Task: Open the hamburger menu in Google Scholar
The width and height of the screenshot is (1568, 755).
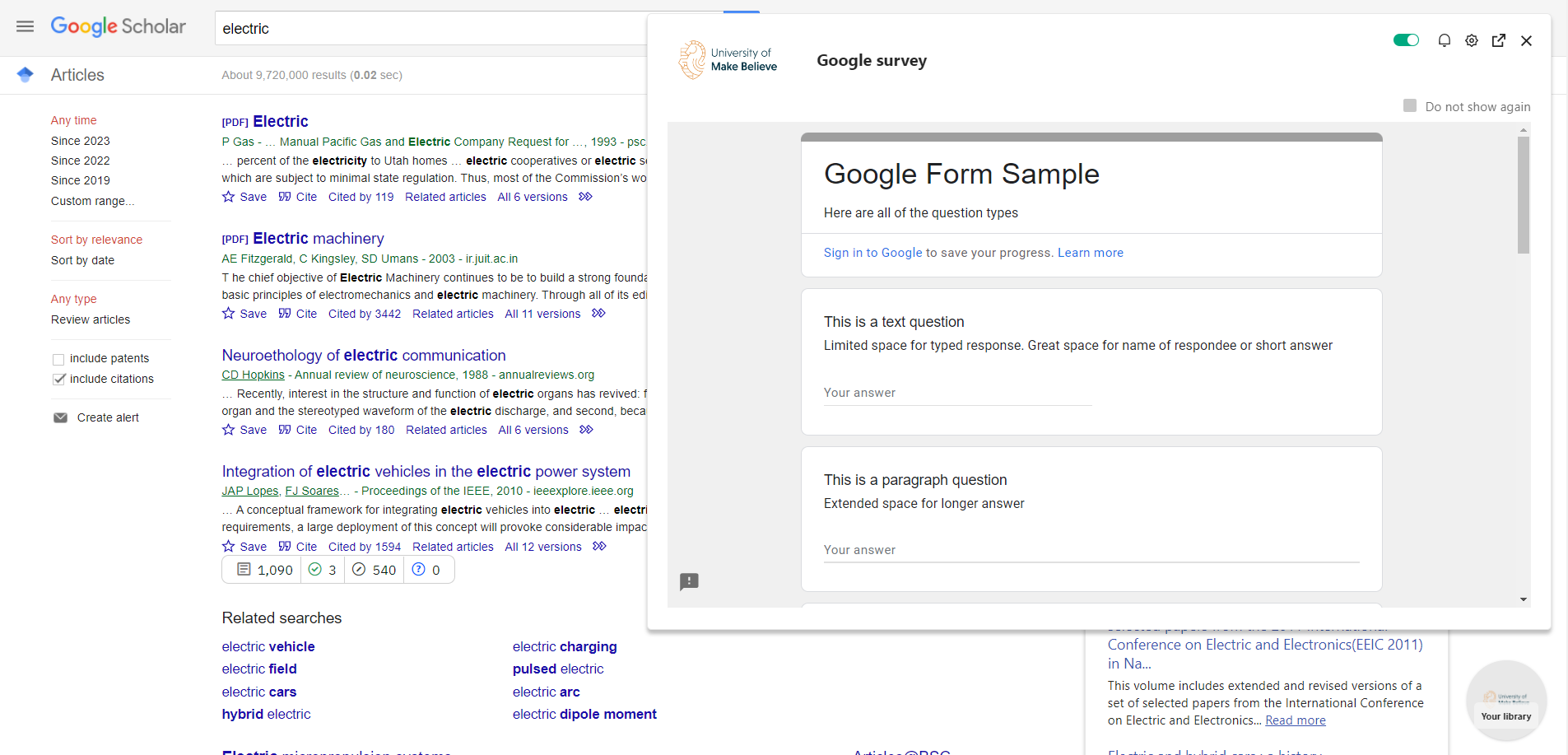Action: (x=26, y=26)
